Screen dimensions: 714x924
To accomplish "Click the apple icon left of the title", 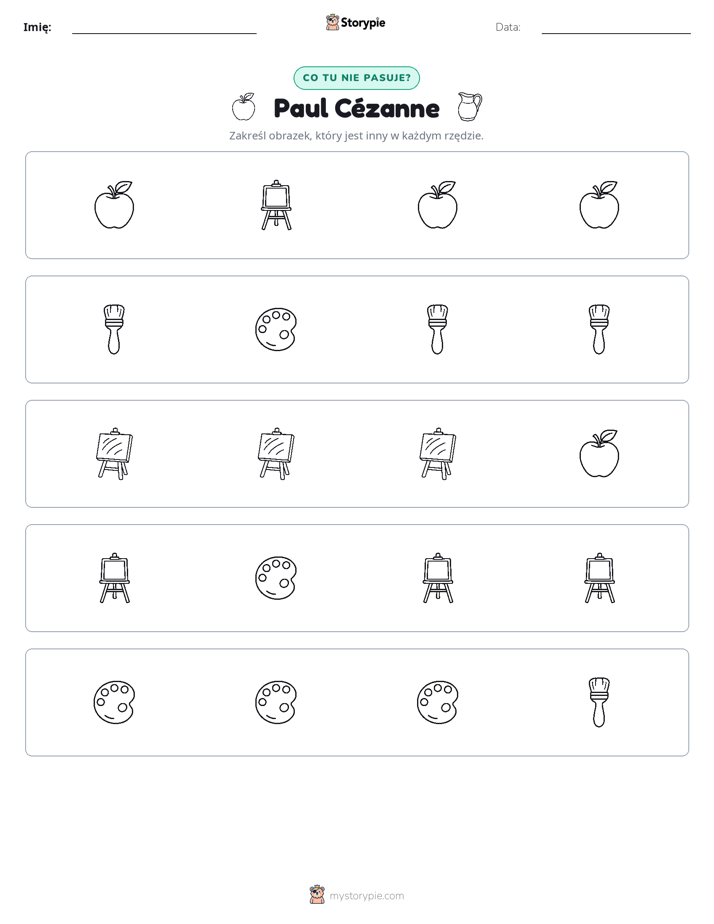I will click(243, 107).
